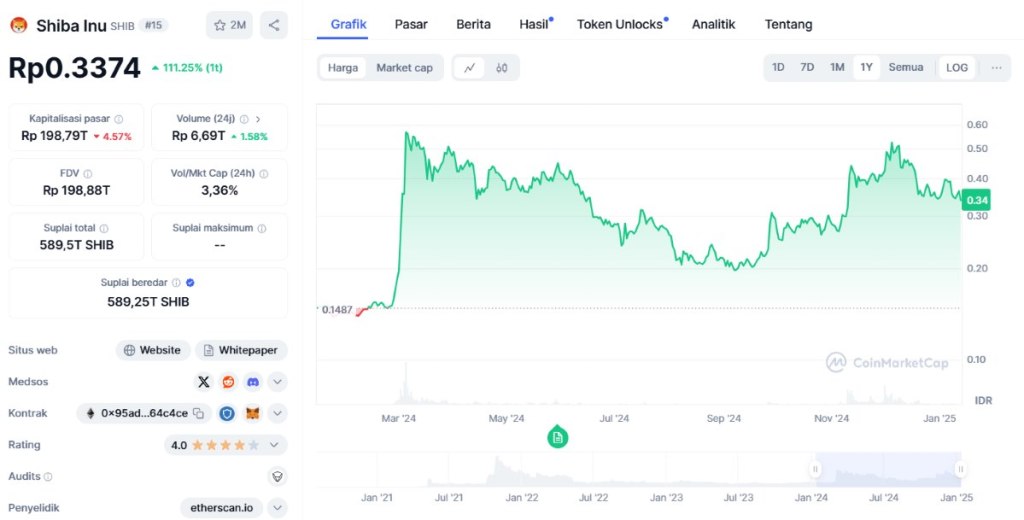Viewport: 1024px width, 520px height.
Task: Open the Reddit community icon
Action: click(x=229, y=382)
